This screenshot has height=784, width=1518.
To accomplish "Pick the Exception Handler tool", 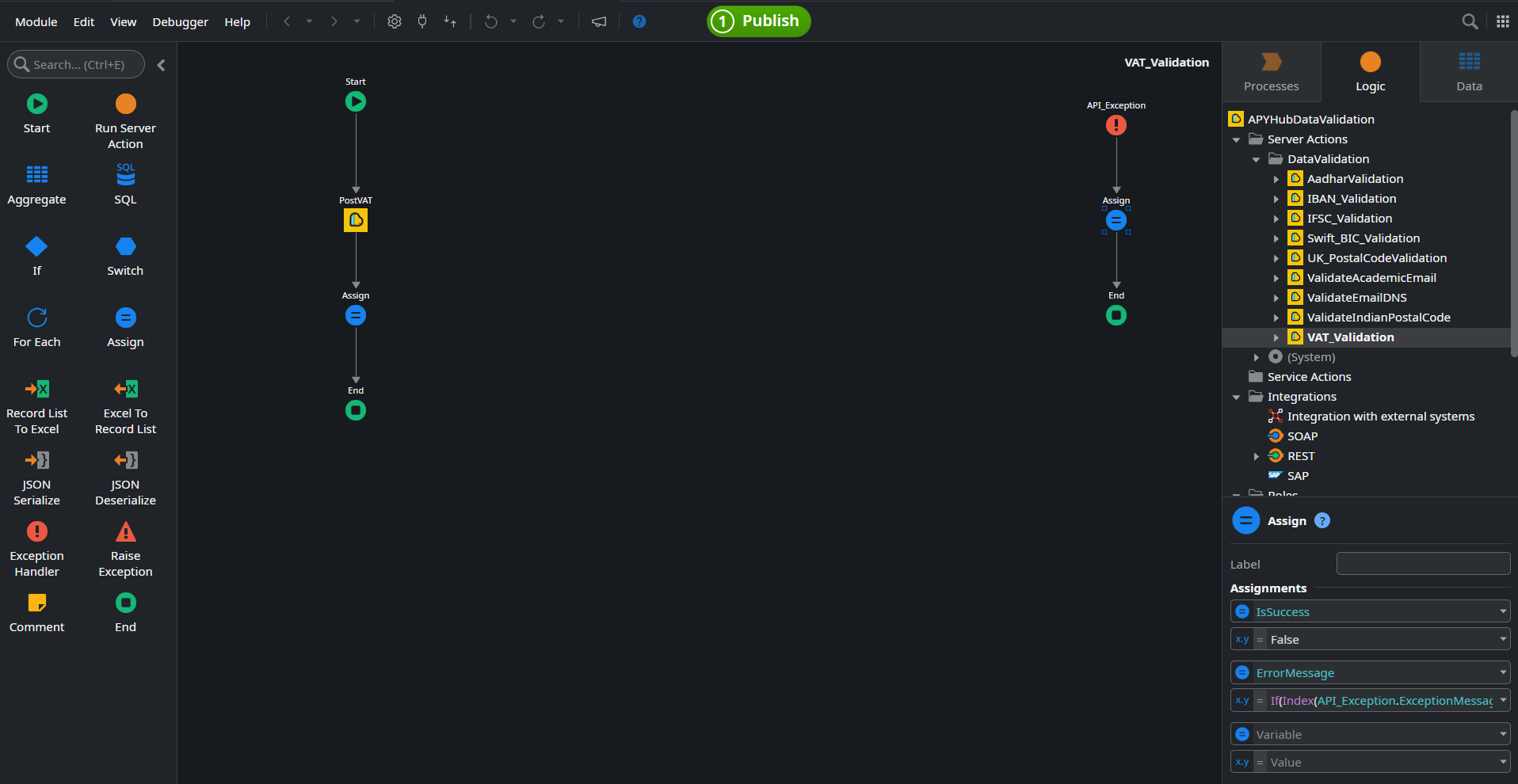I will coord(36,550).
